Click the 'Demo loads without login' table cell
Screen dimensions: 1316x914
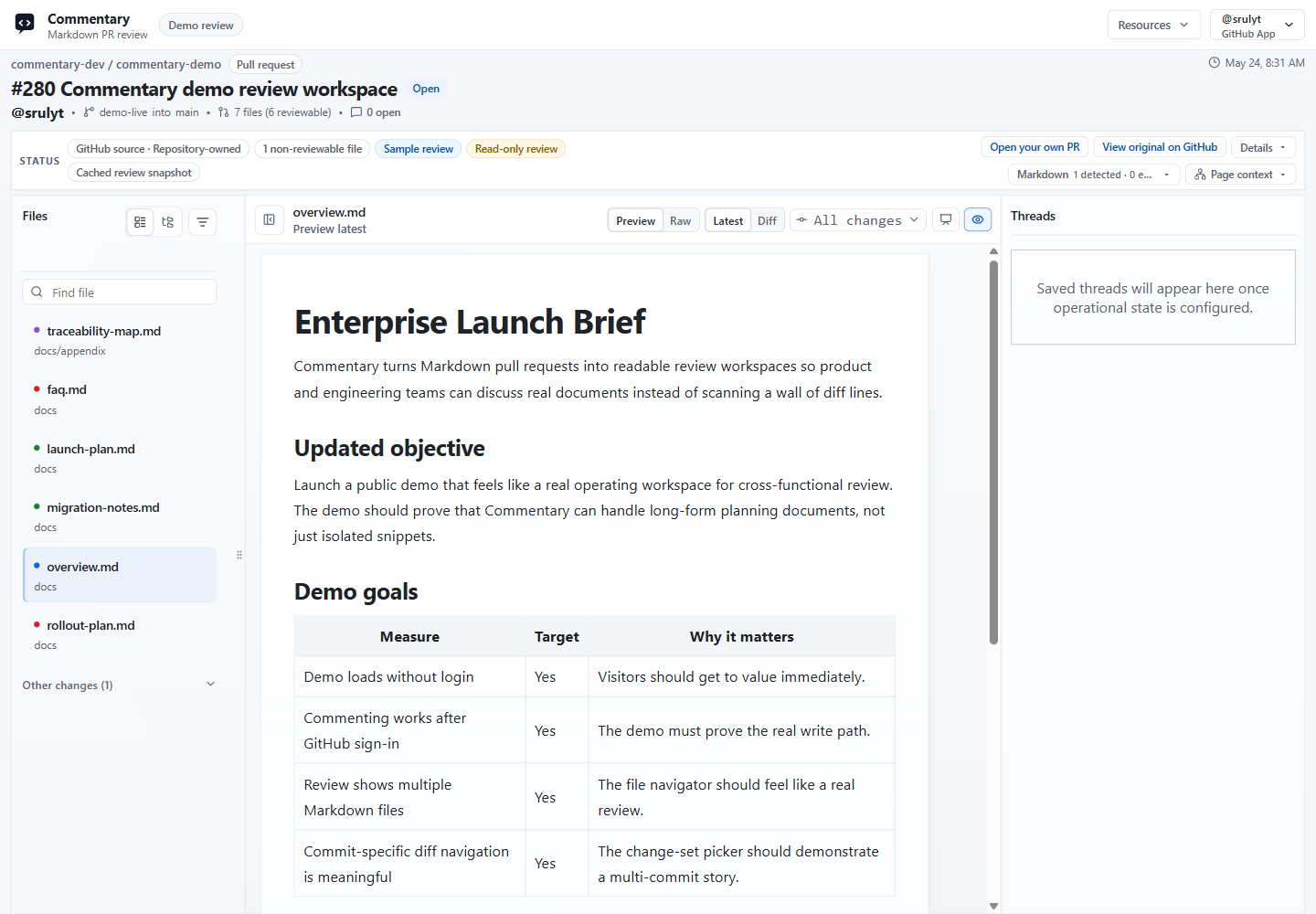point(409,676)
